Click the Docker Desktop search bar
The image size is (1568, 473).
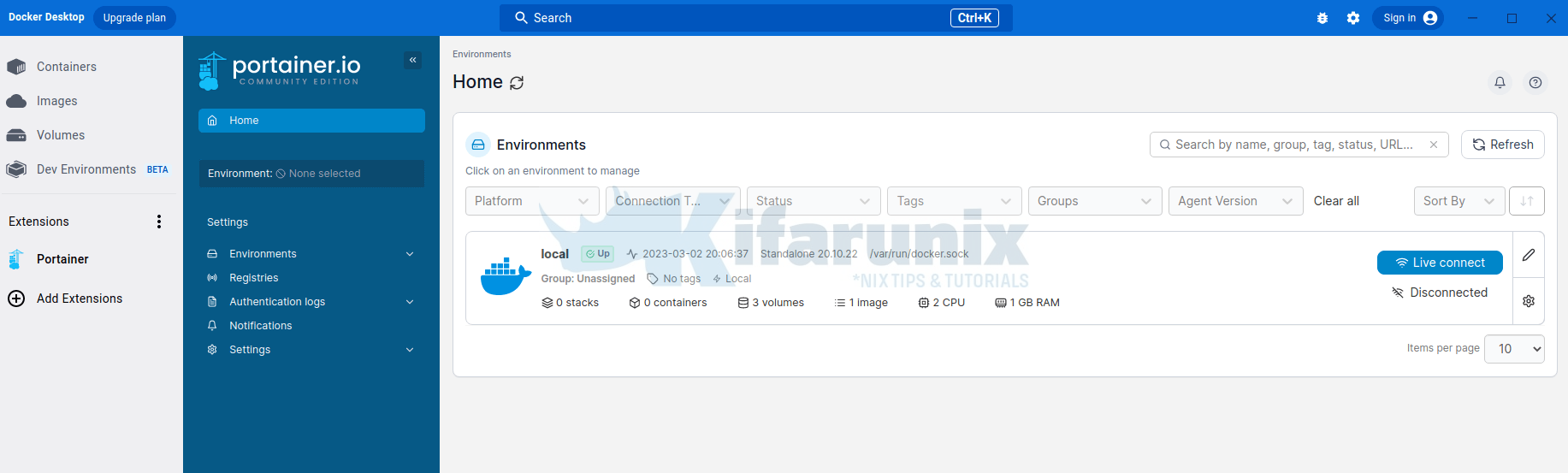point(756,18)
